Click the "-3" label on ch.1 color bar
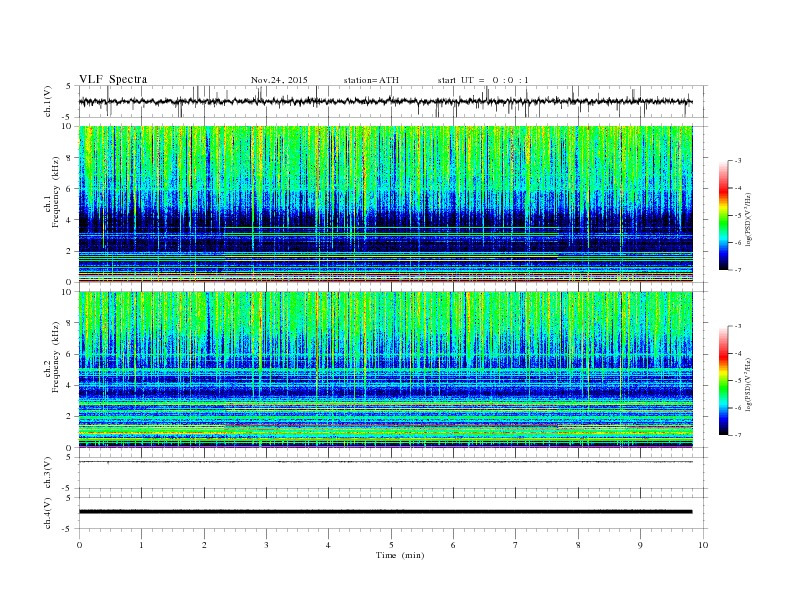The width and height of the screenshot is (792, 612). coord(738,161)
